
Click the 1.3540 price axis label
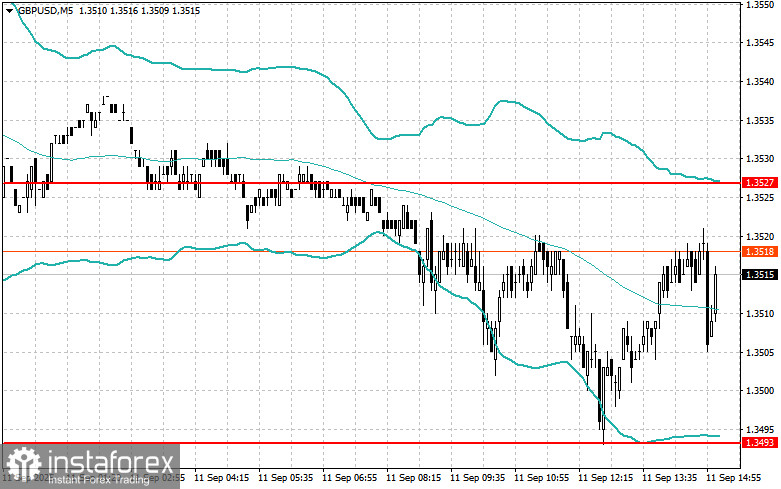pyautogui.click(x=760, y=82)
